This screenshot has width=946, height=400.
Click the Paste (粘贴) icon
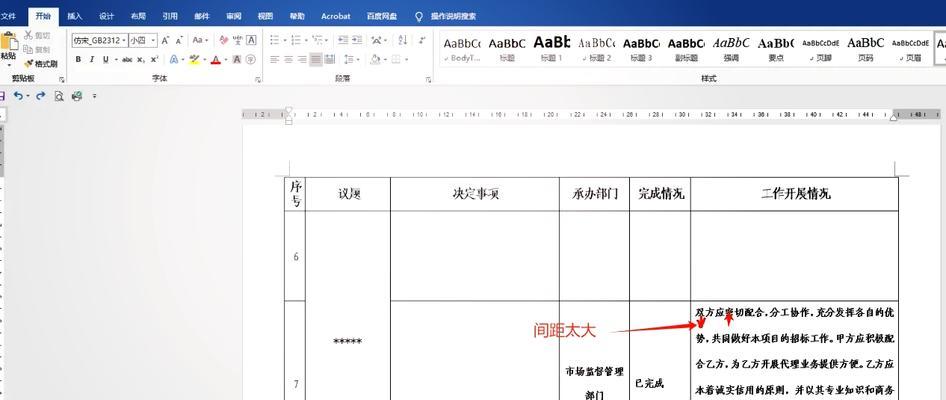click(8, 42)
